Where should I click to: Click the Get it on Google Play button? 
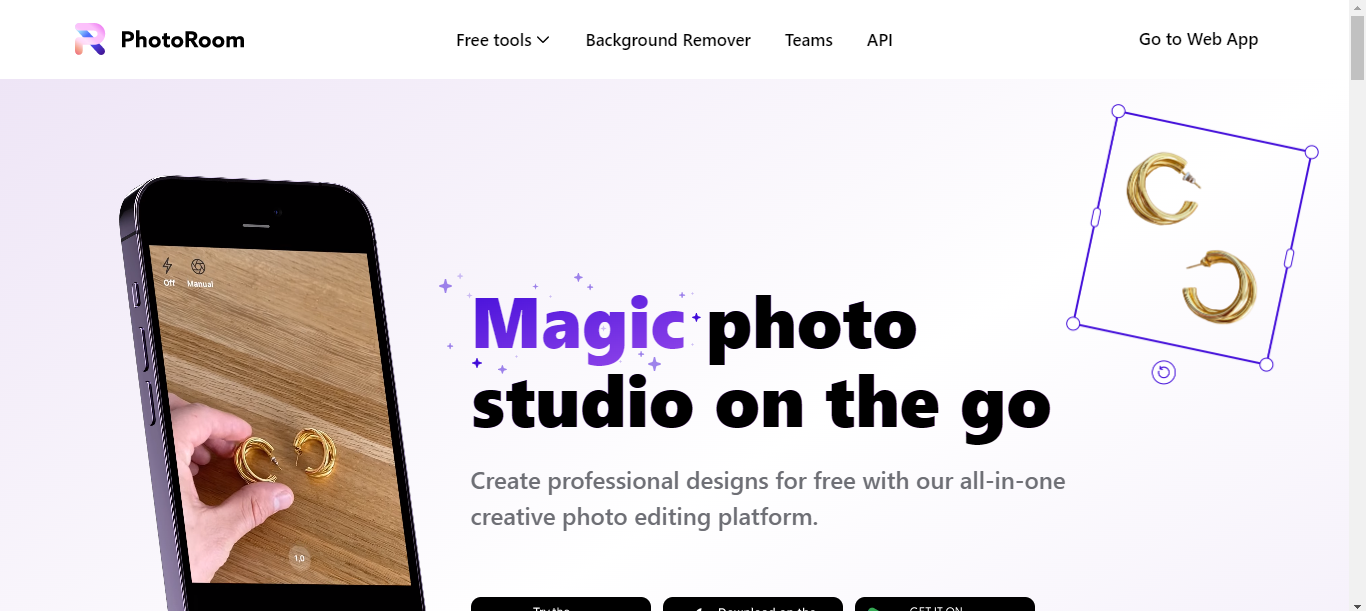pos(945,604)
